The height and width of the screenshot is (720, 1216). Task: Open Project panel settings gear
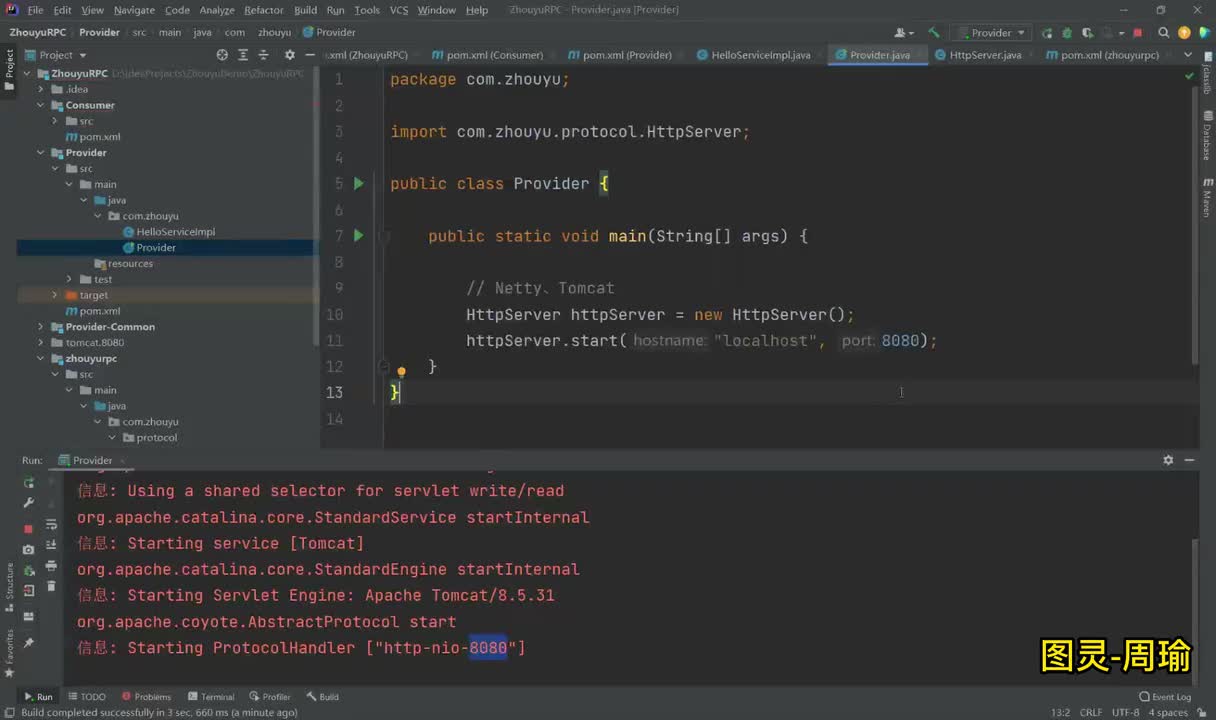[290, 55]
